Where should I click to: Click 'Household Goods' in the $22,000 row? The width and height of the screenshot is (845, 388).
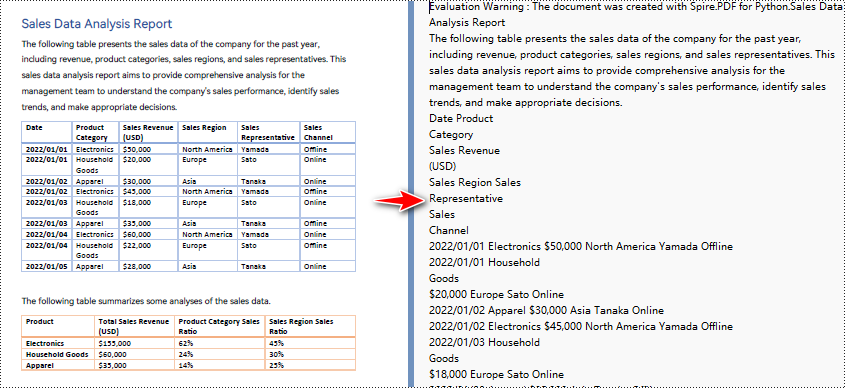point(94,251)
